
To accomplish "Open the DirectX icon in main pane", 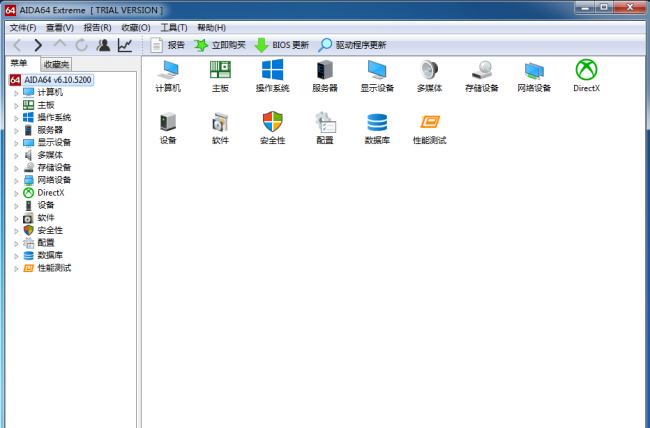I will pyautogui.click(x=586, y=75).
